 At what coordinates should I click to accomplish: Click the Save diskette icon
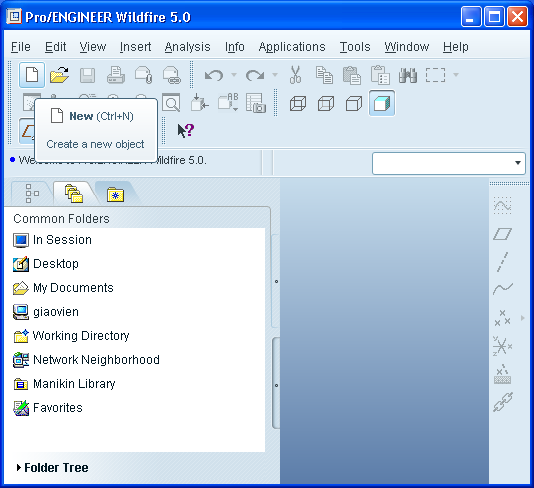tap(87, 75)
